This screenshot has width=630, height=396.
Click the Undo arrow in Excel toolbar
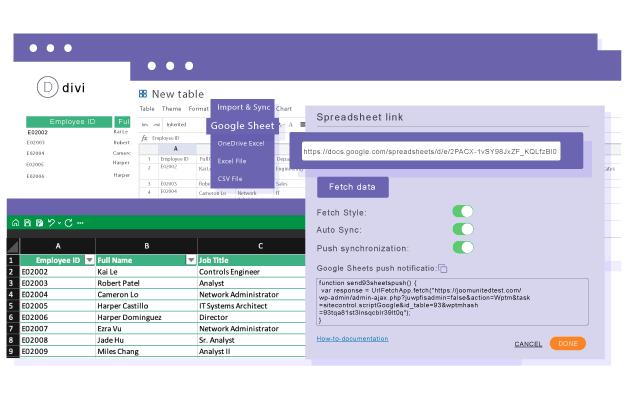point(51,223)
